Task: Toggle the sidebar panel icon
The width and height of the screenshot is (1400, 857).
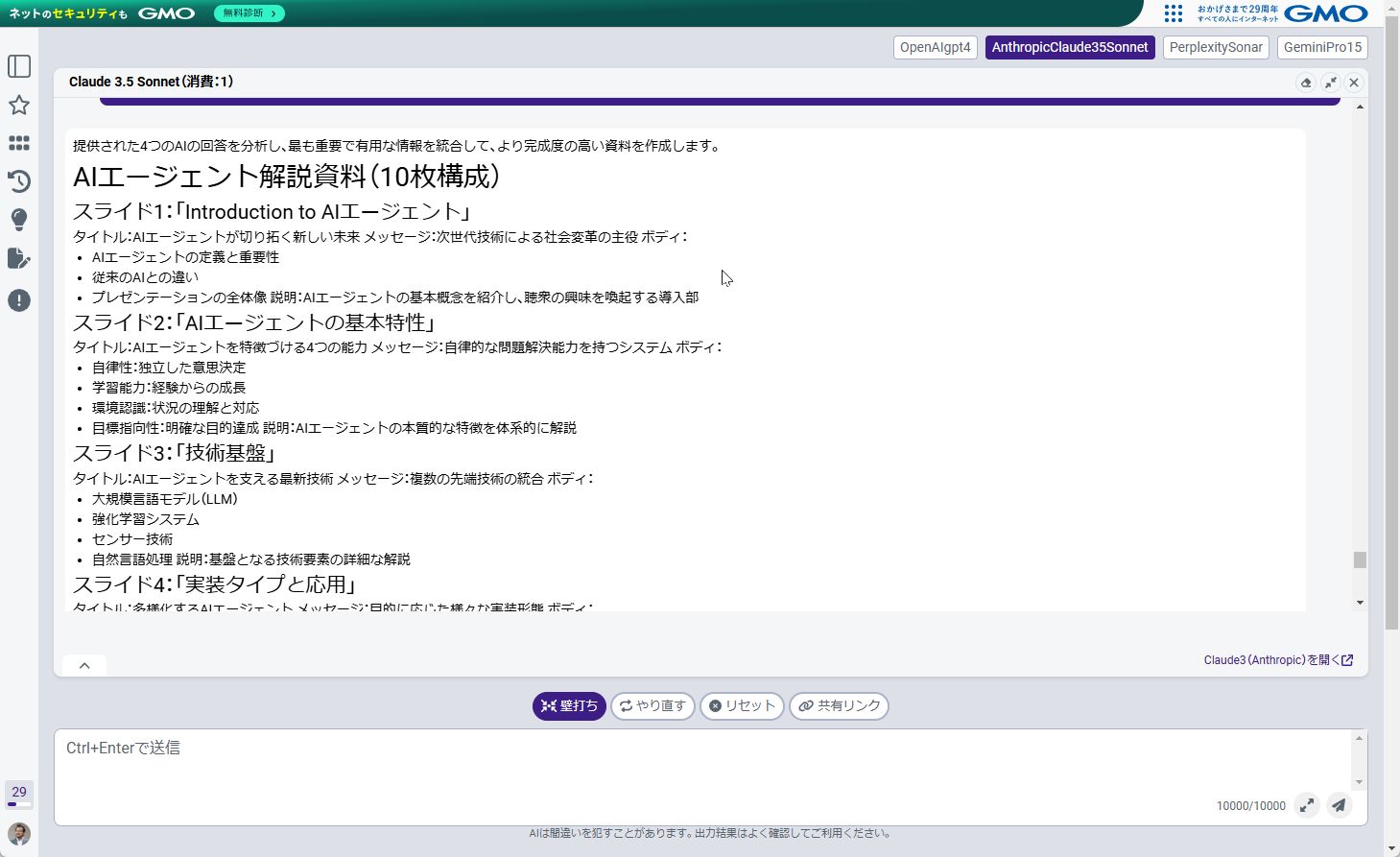Action: (19, 64)
